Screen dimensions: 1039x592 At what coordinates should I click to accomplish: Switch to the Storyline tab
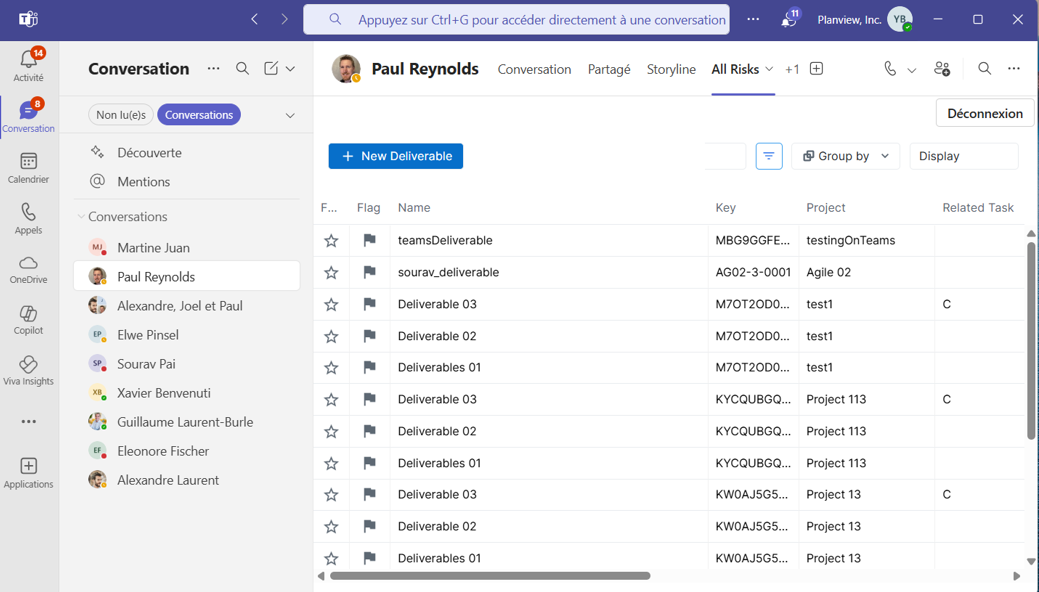671,69
